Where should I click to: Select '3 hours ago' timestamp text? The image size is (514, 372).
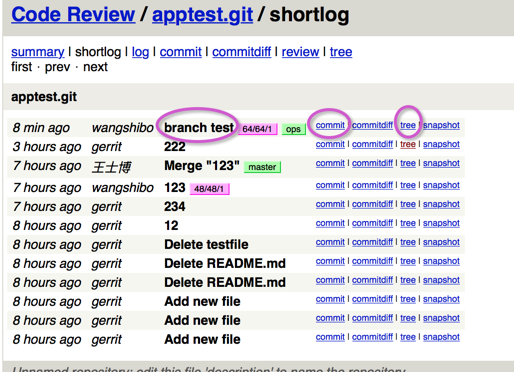[47, 147]
